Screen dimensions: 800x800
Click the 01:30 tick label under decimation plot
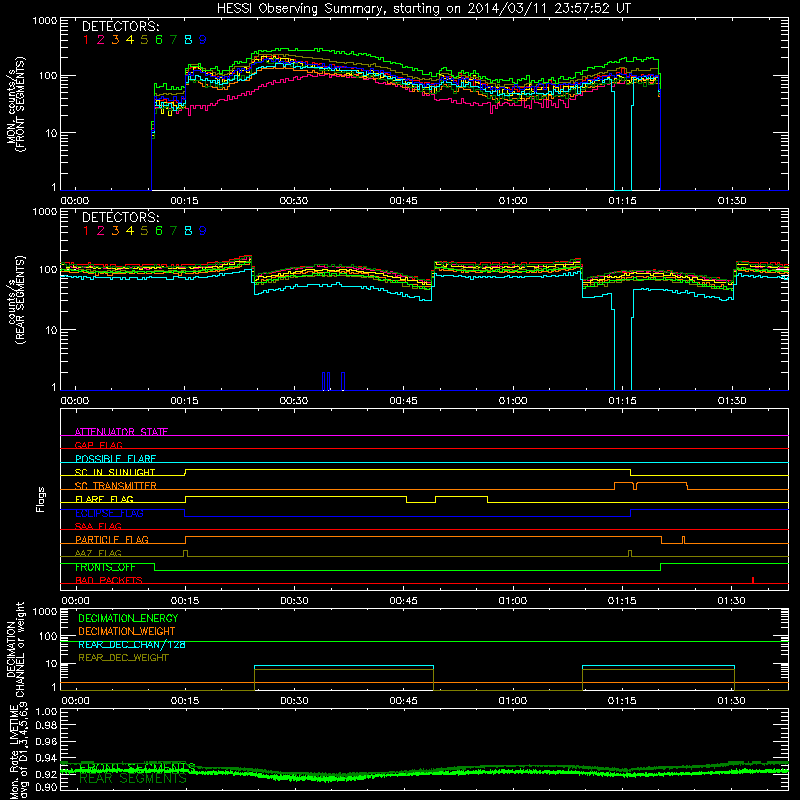click(732, 701)
